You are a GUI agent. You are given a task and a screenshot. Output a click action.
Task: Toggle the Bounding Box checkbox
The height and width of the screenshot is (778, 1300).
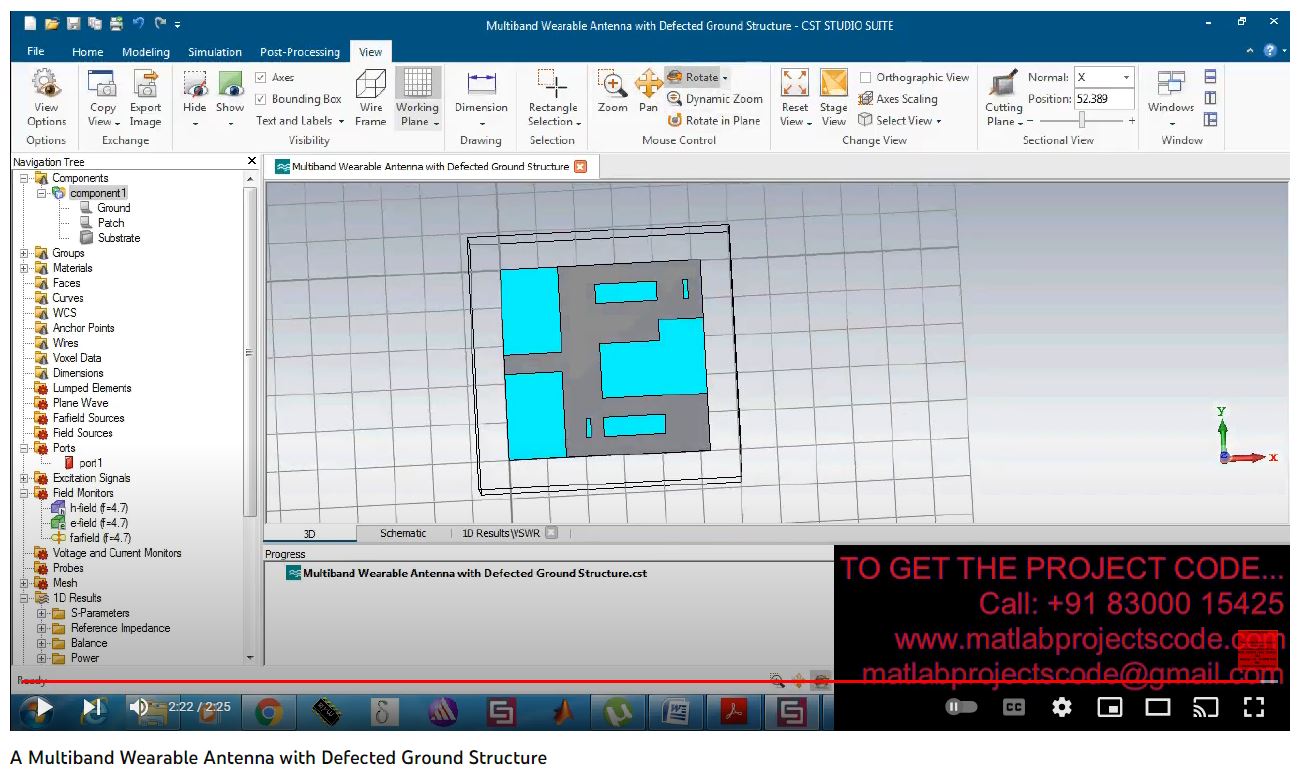coord(261,99)
